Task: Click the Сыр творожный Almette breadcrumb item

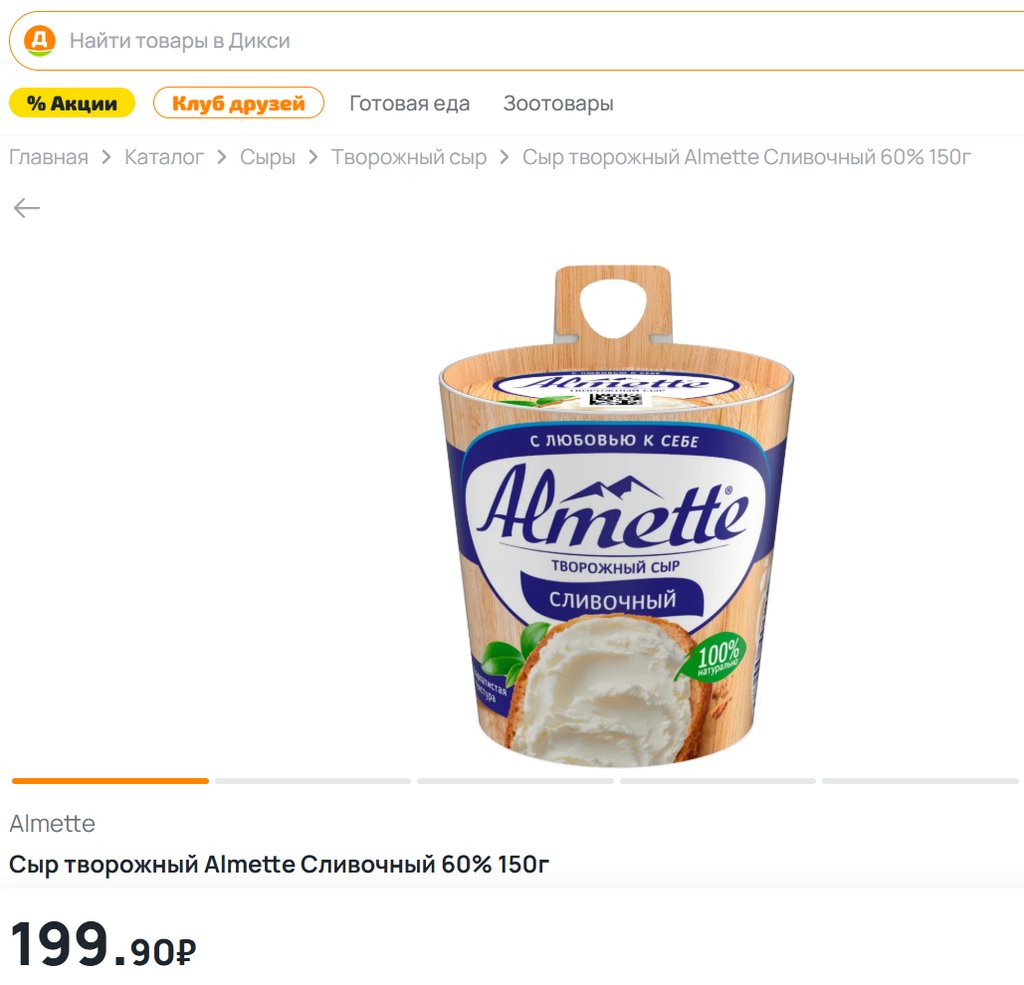Action: click(746, 157)
